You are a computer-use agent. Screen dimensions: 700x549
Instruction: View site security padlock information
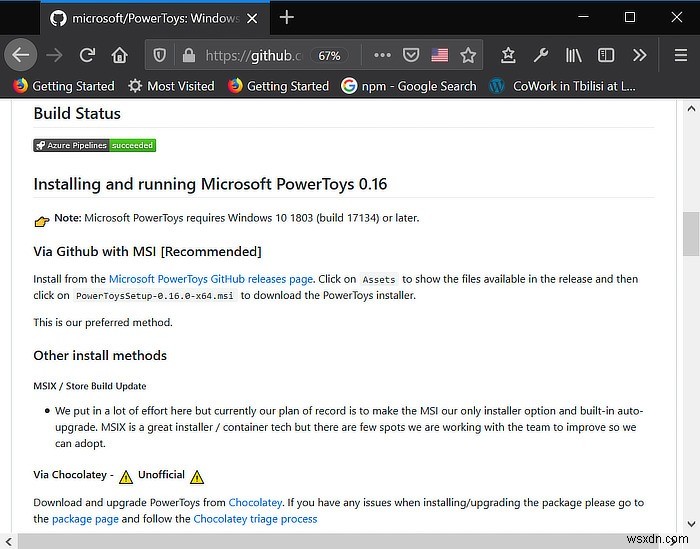point(188,55)
